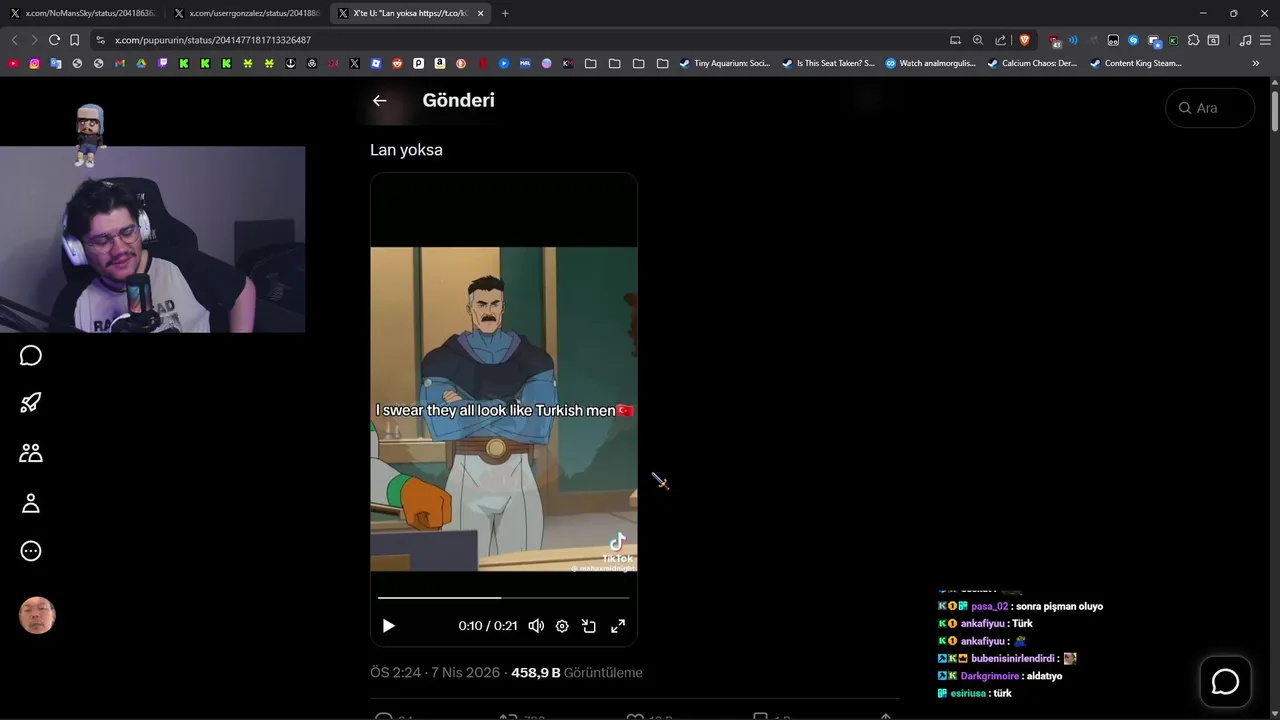Click the 458,9 B Görüntüleme views text
The image size is (1280, 720).
pyautogui.click(x=577, y=673)
